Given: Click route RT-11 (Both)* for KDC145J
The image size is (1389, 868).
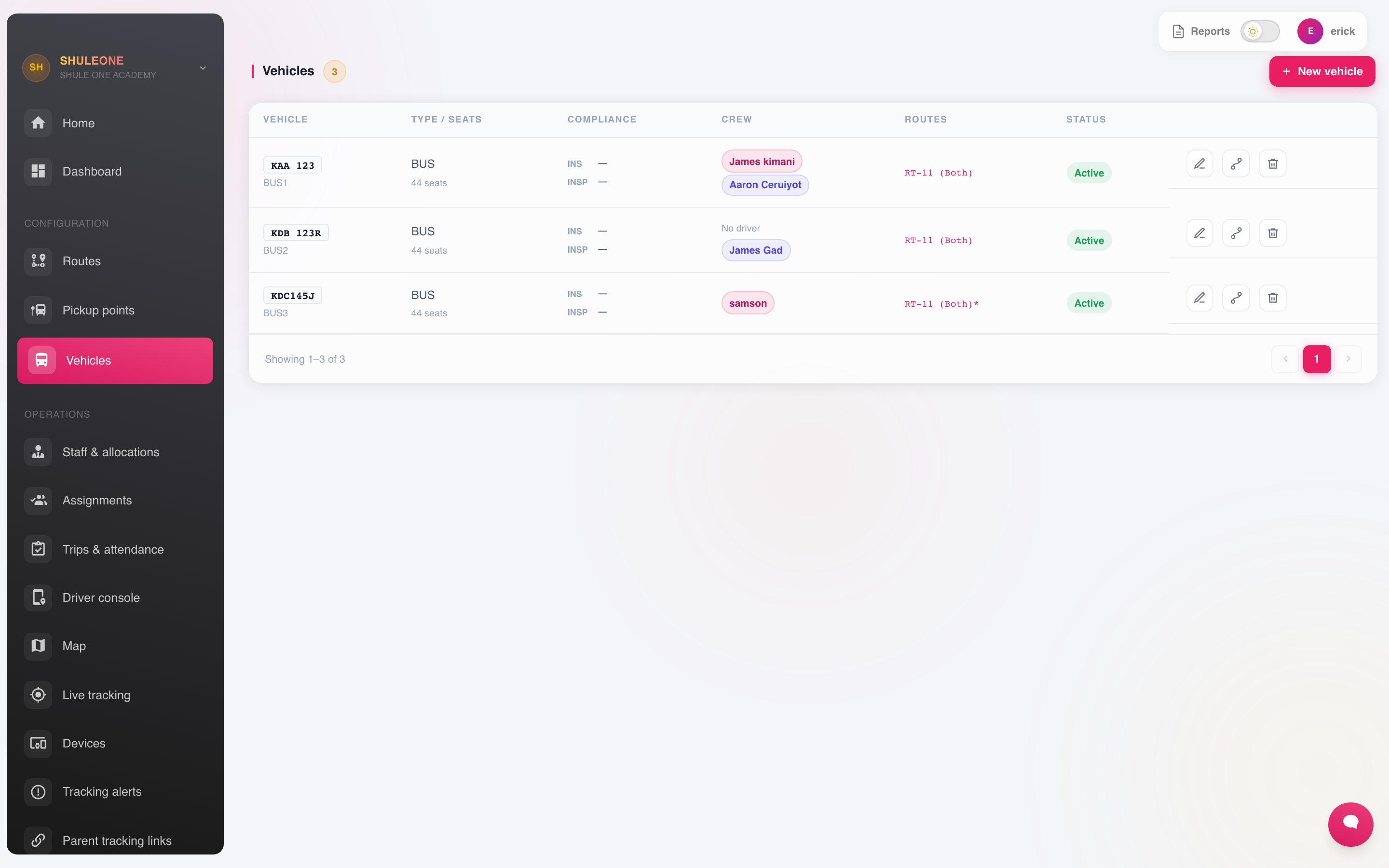Looking at the screenshot, I should [941, 304].
